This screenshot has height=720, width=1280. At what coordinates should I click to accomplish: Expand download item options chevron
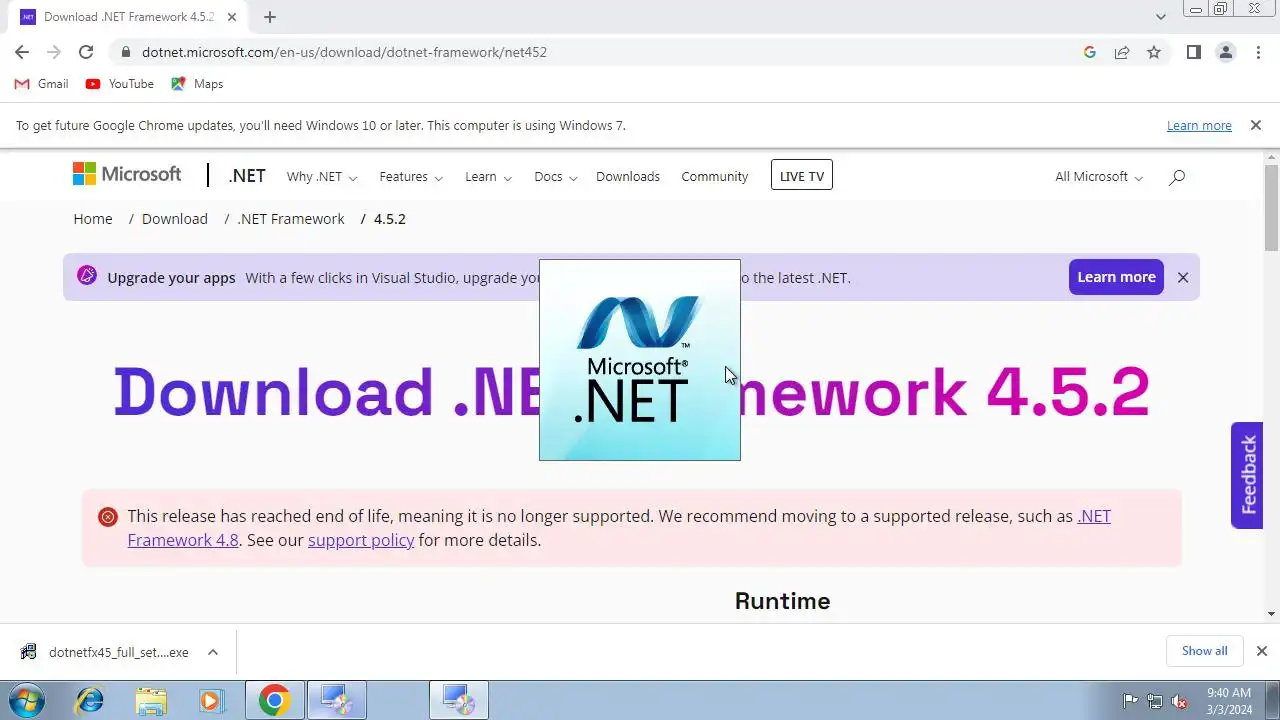[x=213, y=652]
